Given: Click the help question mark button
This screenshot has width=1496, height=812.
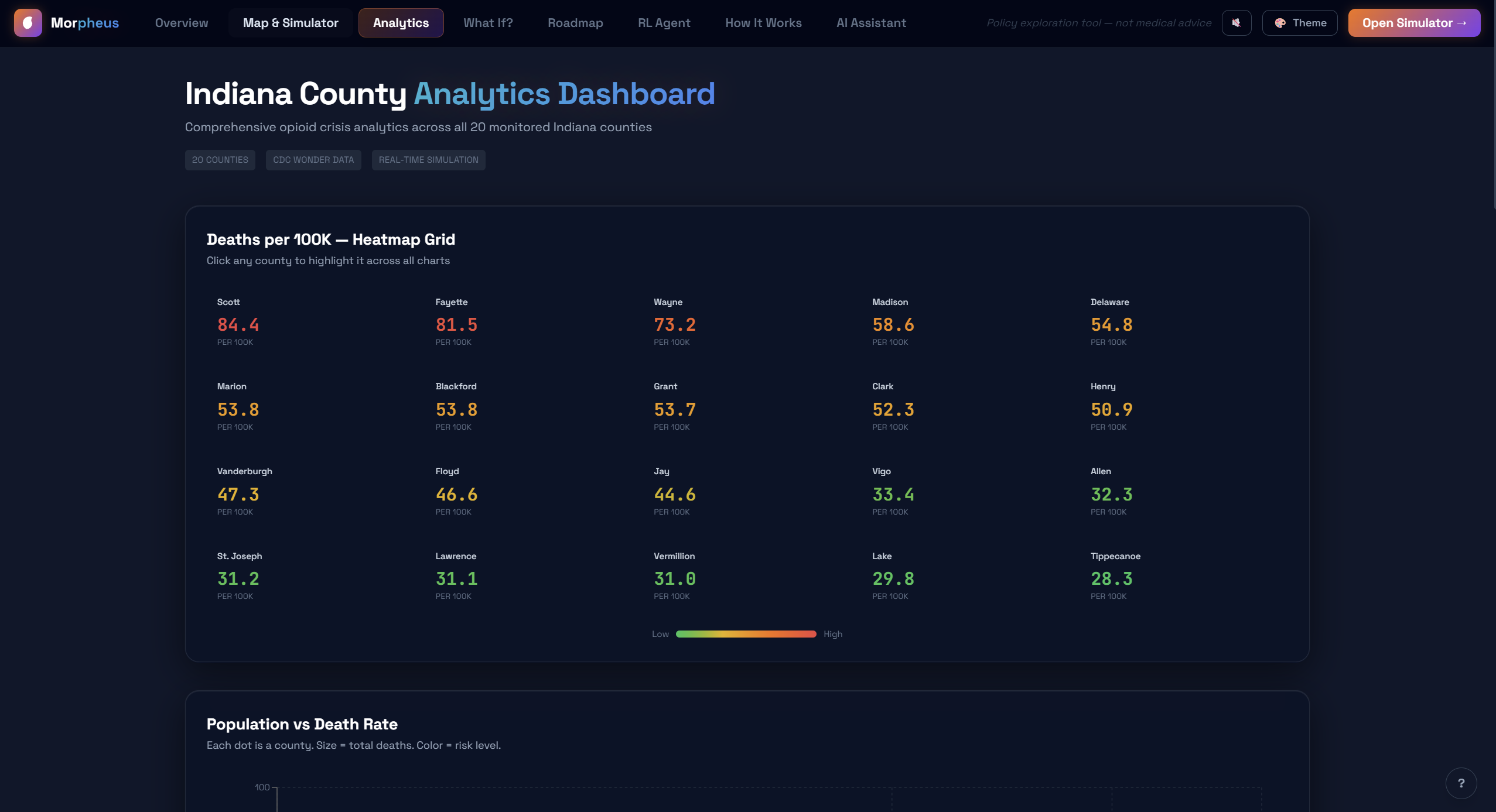Looking at the screenshot, I should pos(1461,783).
